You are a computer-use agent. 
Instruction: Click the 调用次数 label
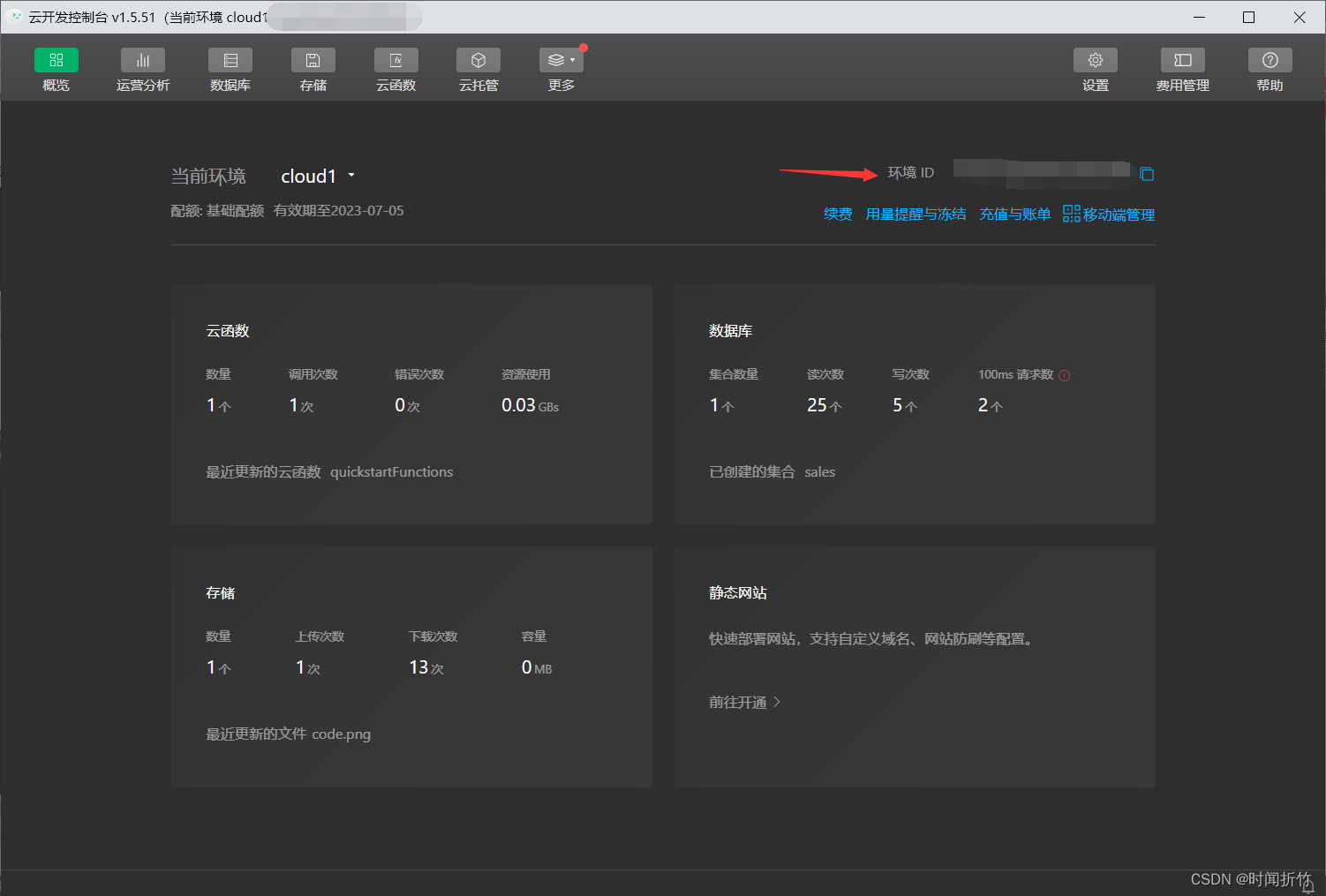point(313,374)
